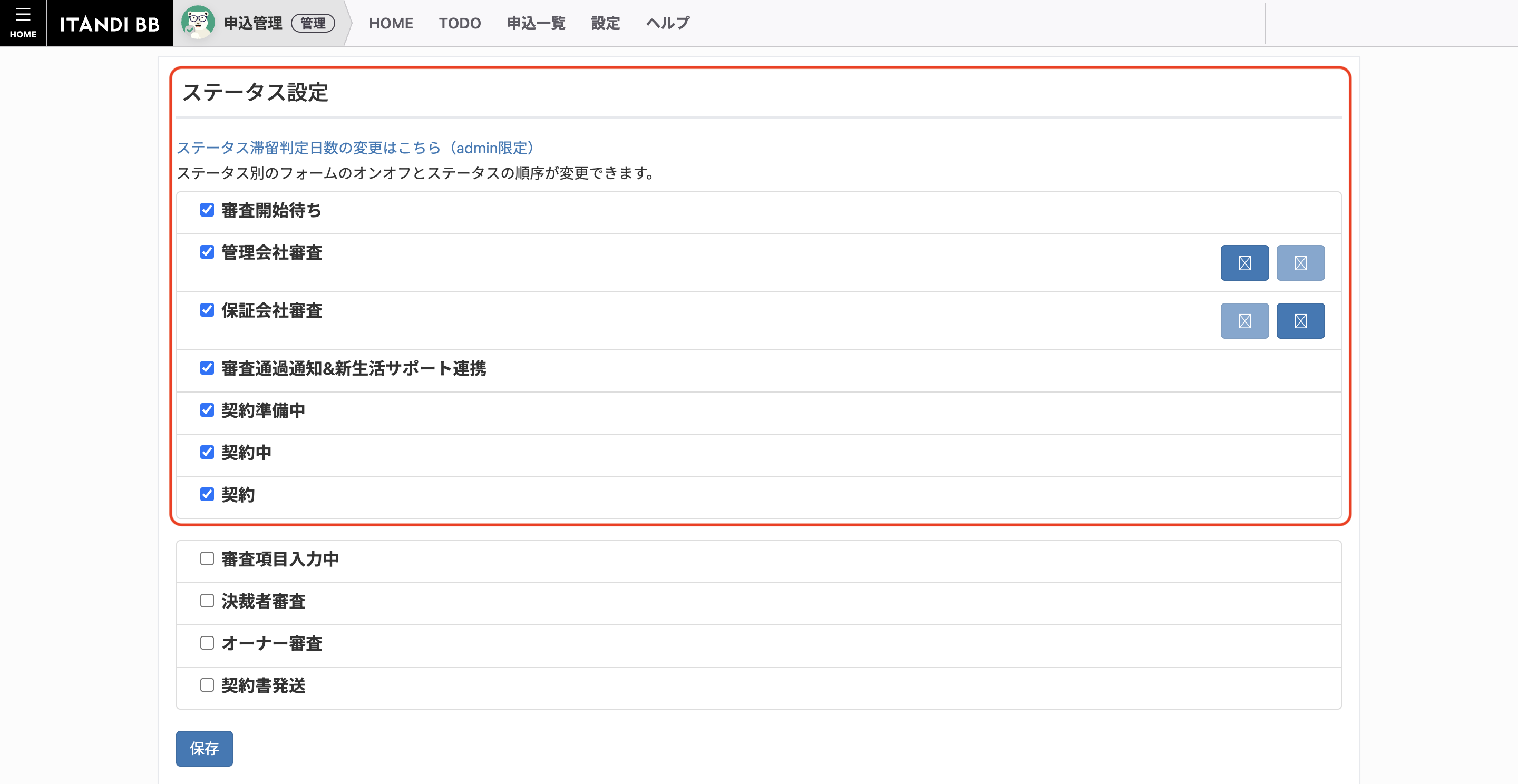Click the 保存 button
This screenshot has width=1518, height=784.
tap(204, 749)
